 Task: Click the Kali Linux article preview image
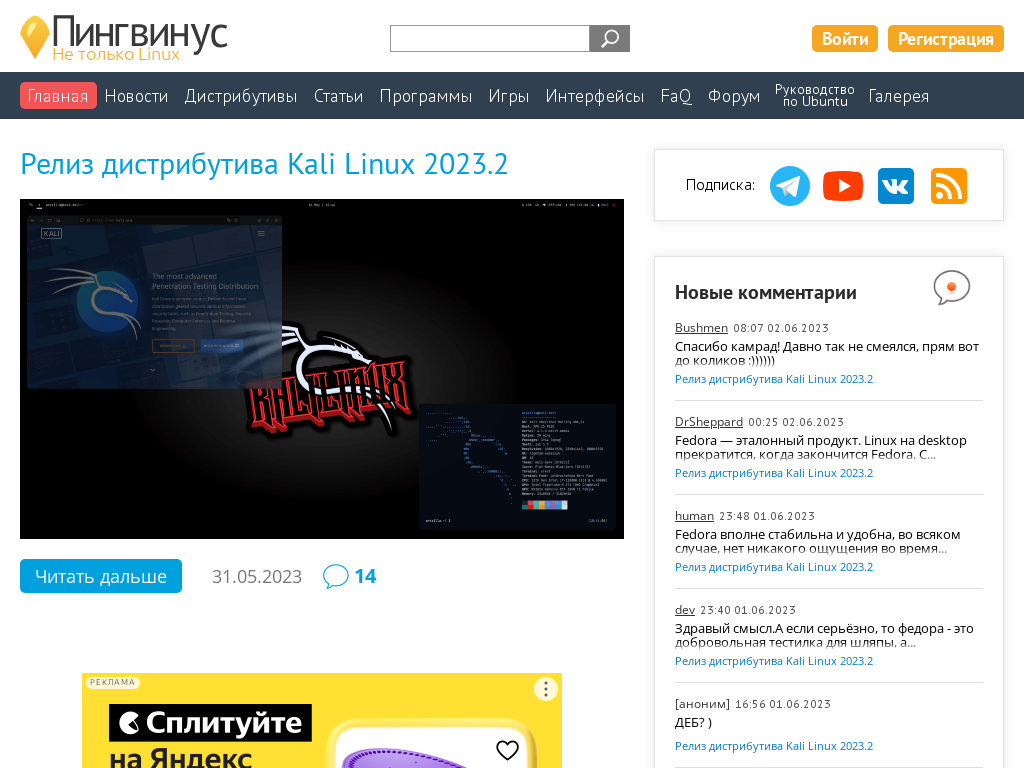(x=322, y=369)
